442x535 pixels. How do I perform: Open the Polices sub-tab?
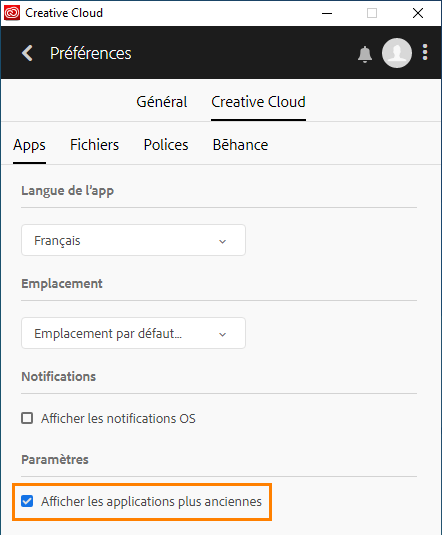(166, 145)
